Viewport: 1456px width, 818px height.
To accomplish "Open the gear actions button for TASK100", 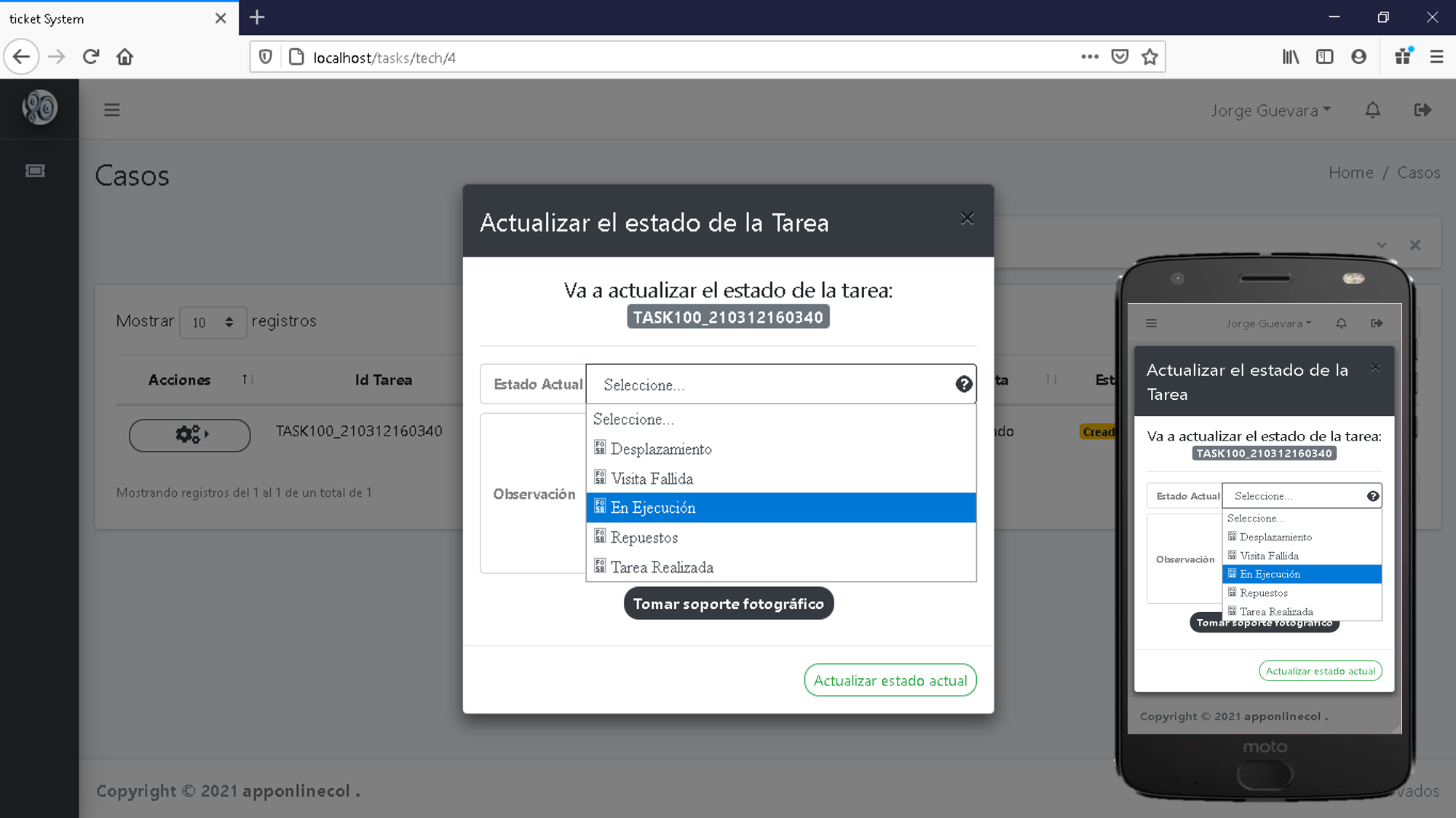I will tap(190, 435).
